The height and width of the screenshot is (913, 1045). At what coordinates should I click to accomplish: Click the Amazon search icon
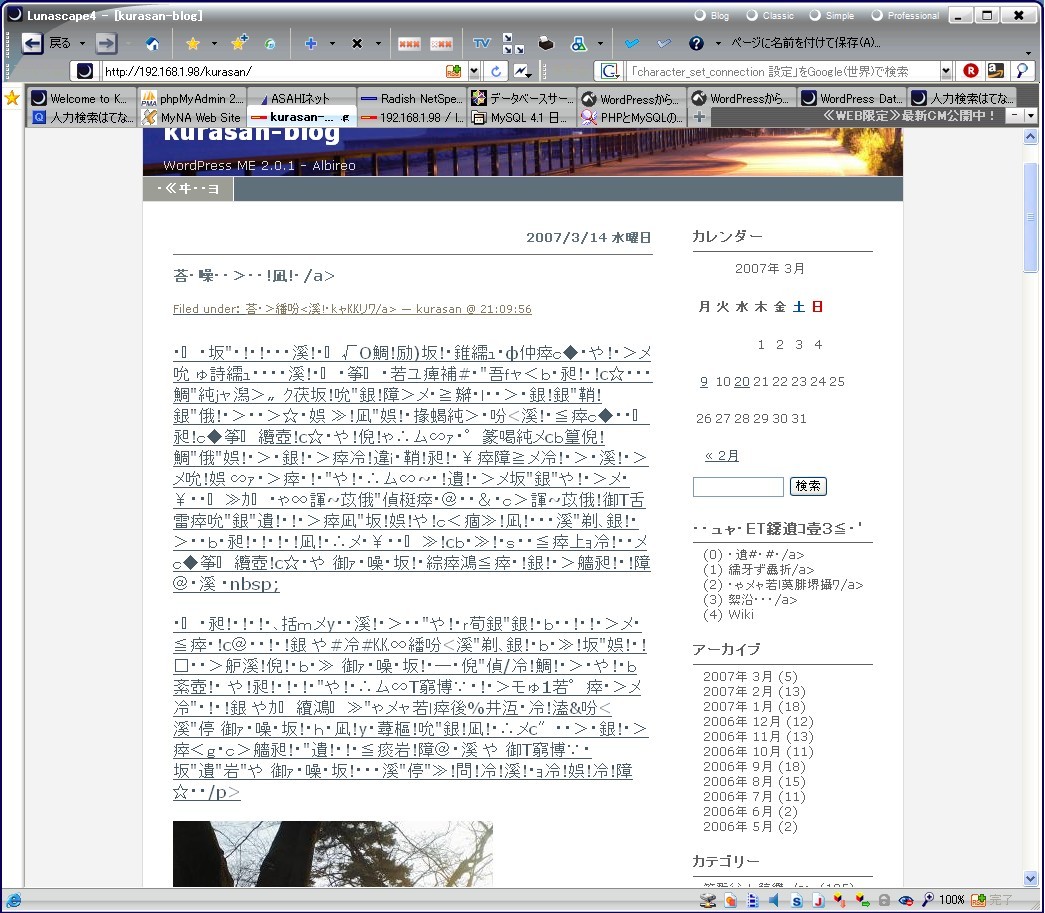click(x=996, y=71)
